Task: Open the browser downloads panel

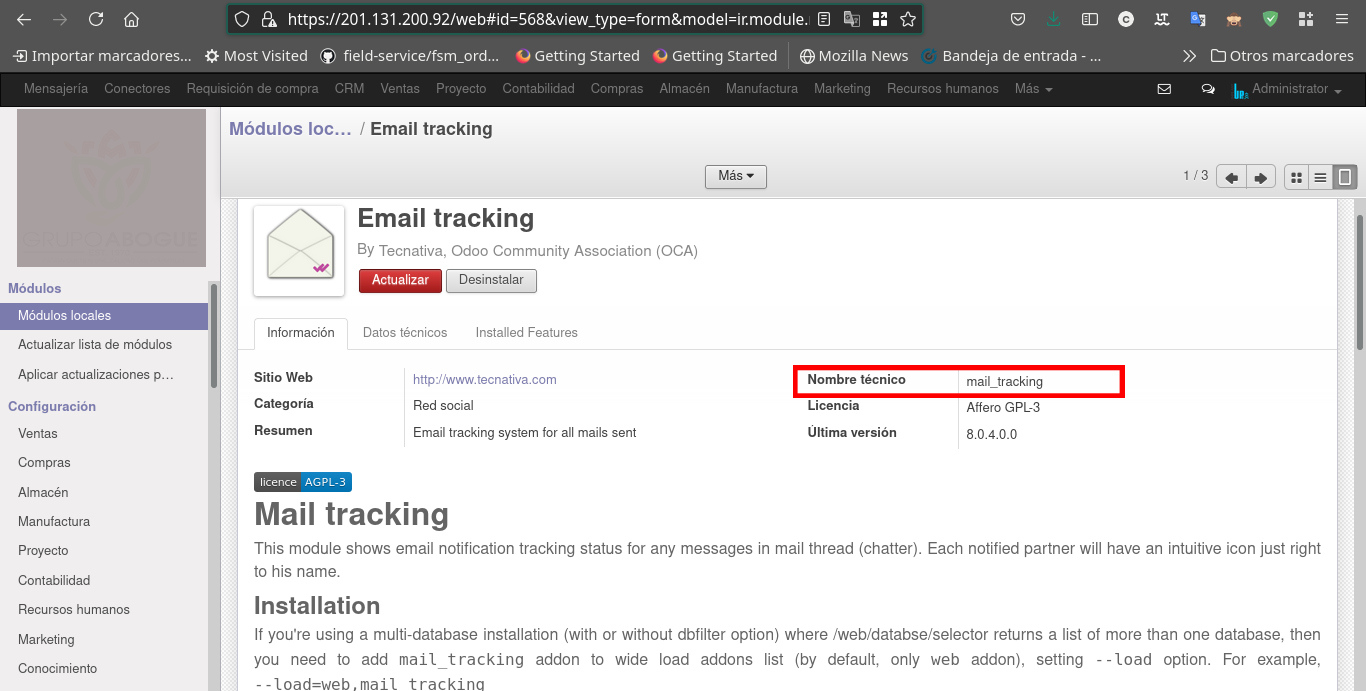Action: 1053,19
